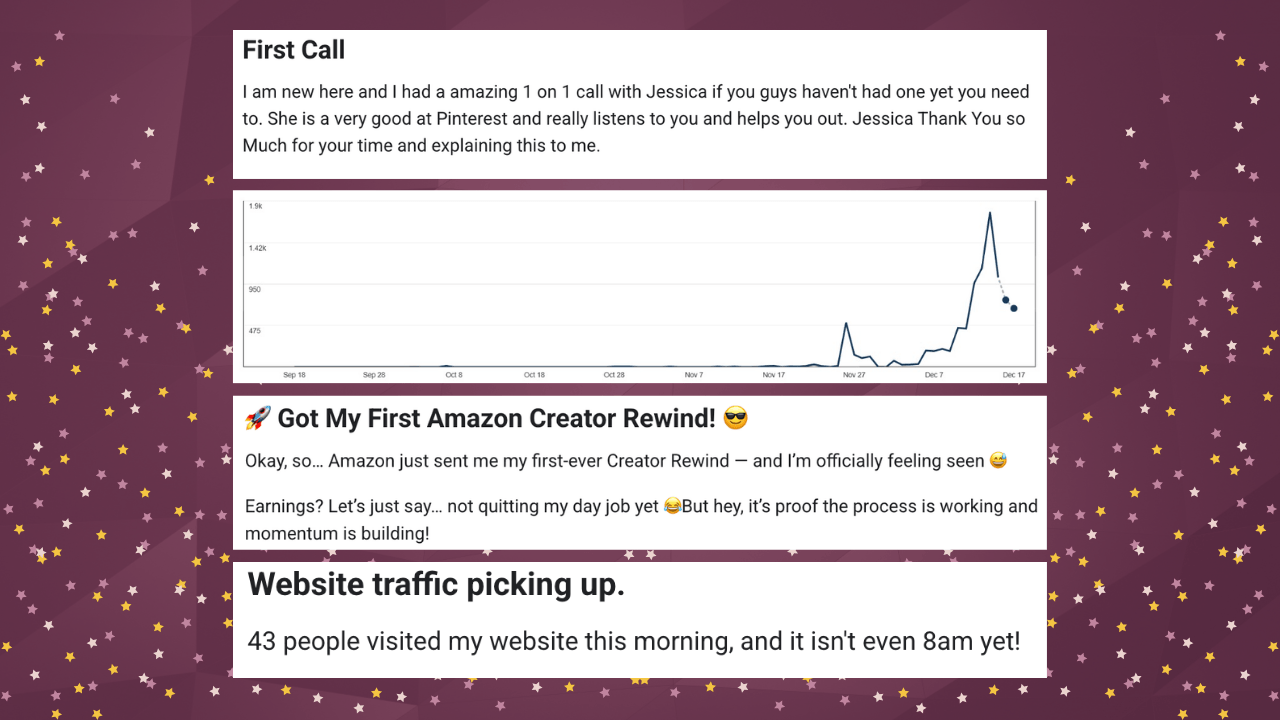Click the '1.9k' y-axis label
1280x720 pixels.
(256, 206)
